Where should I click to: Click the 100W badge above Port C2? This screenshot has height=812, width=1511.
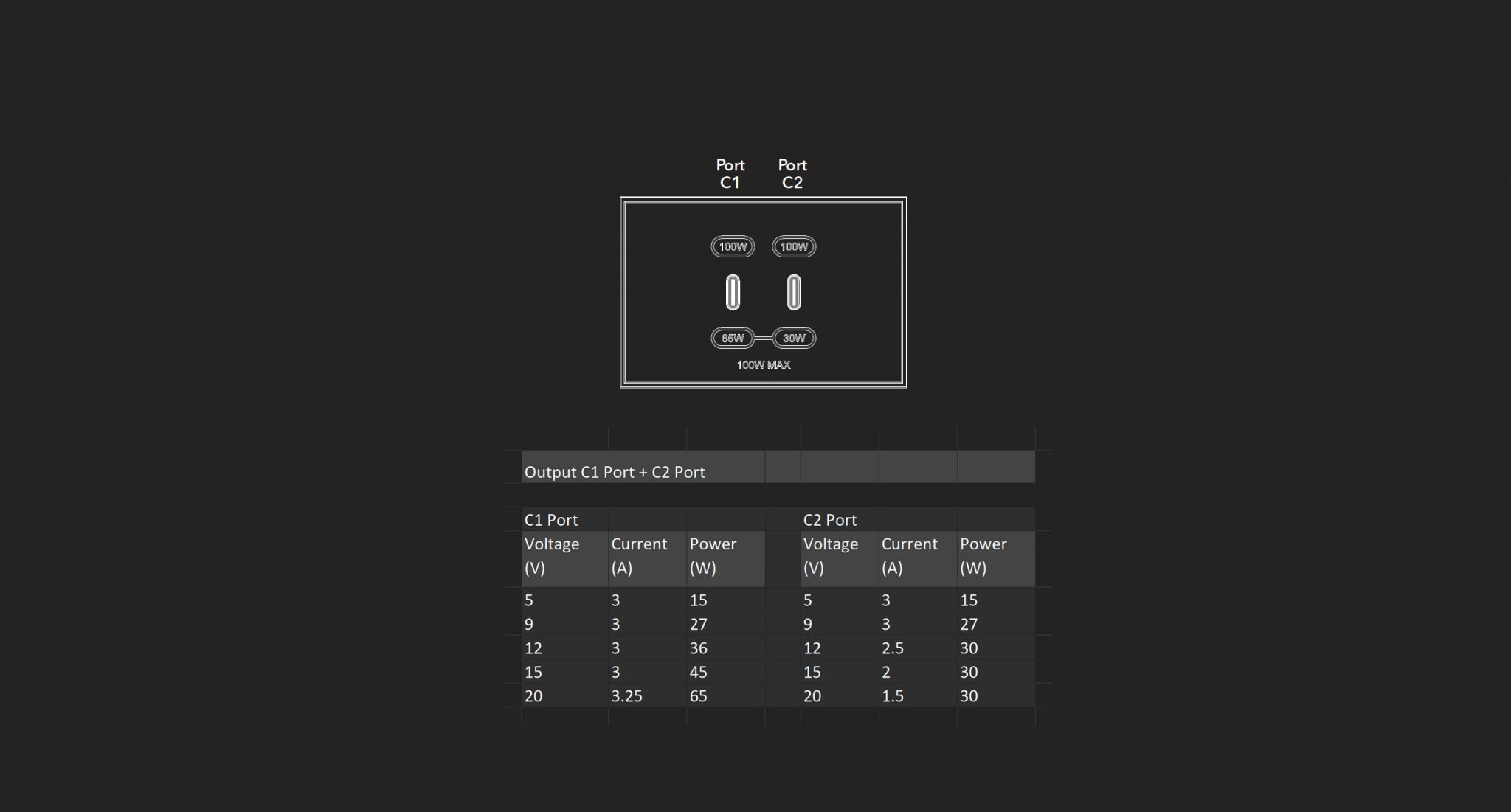794,247
